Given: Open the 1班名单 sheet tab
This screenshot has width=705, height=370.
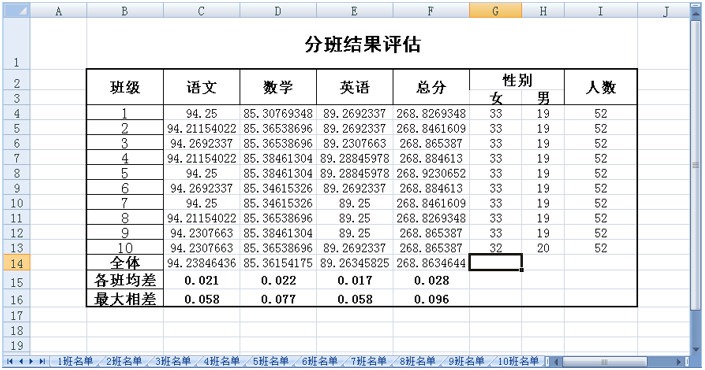Looking at the screenshot, I should click(75, 361).
